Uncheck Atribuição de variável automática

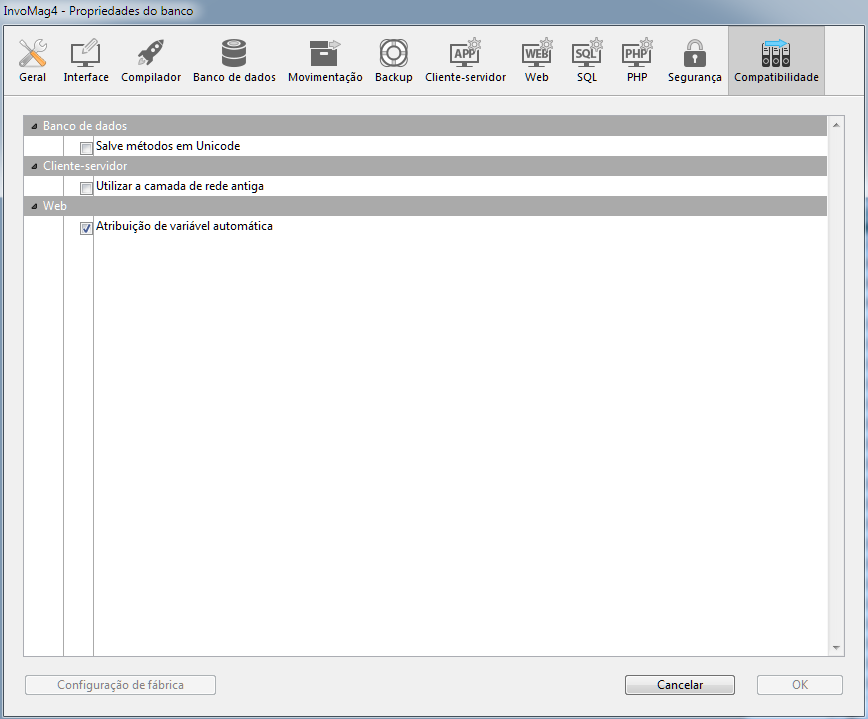[86, 228]
